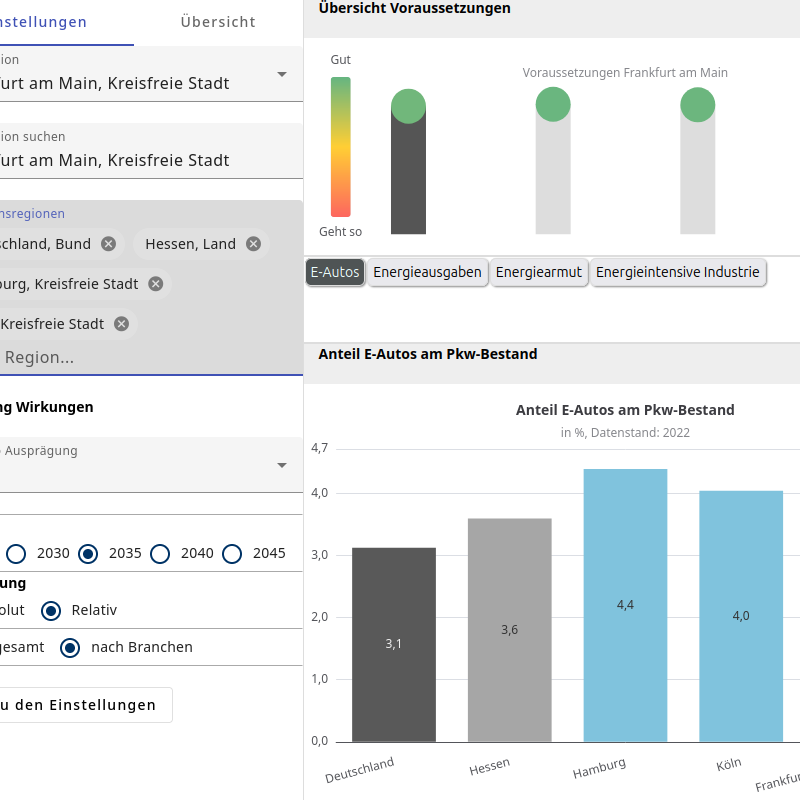Remove the Hessen, Land chip
800x800 pixels.
click(254, 244)
